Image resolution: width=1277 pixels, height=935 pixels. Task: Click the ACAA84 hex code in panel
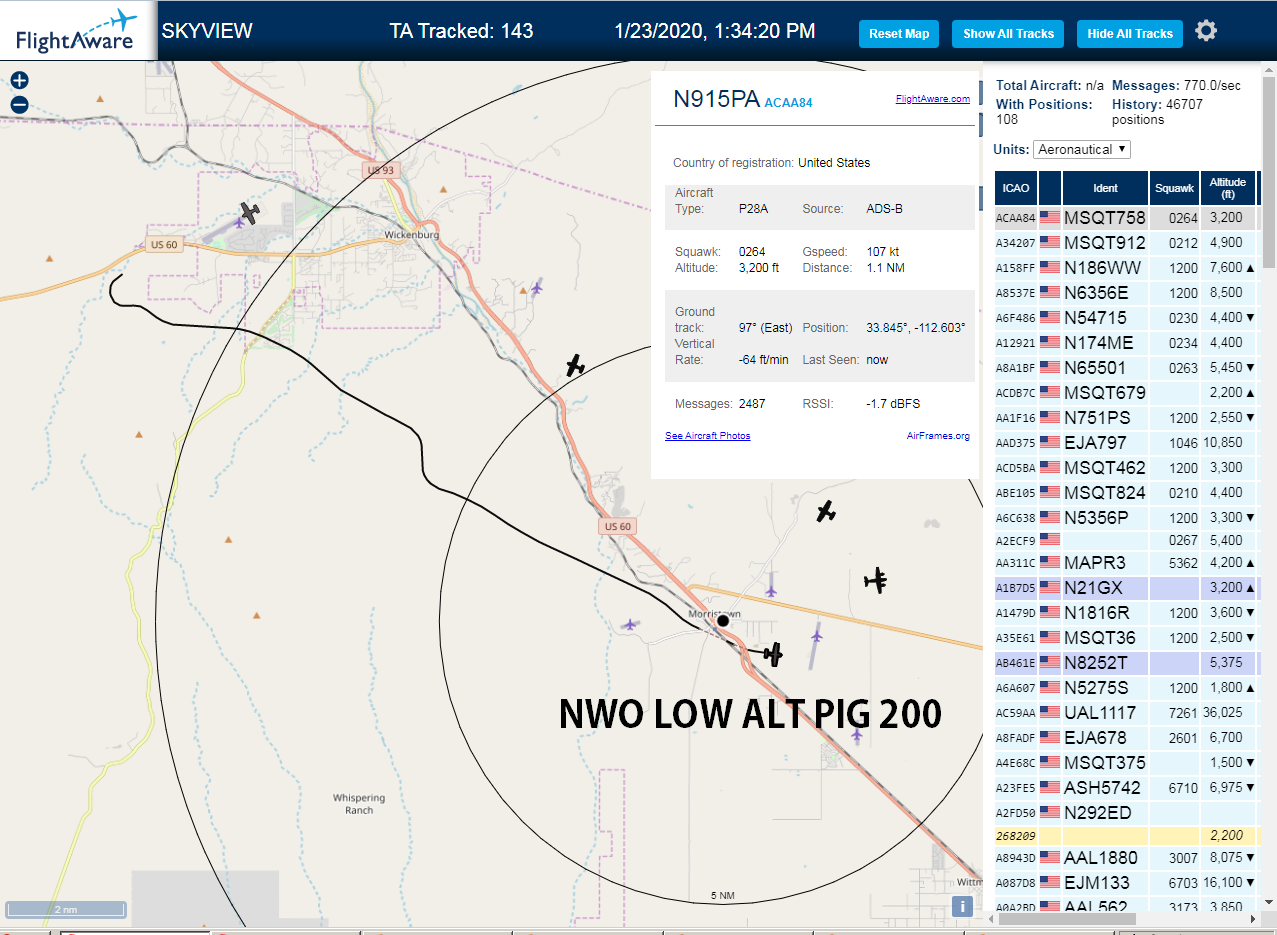click(789, 102)
